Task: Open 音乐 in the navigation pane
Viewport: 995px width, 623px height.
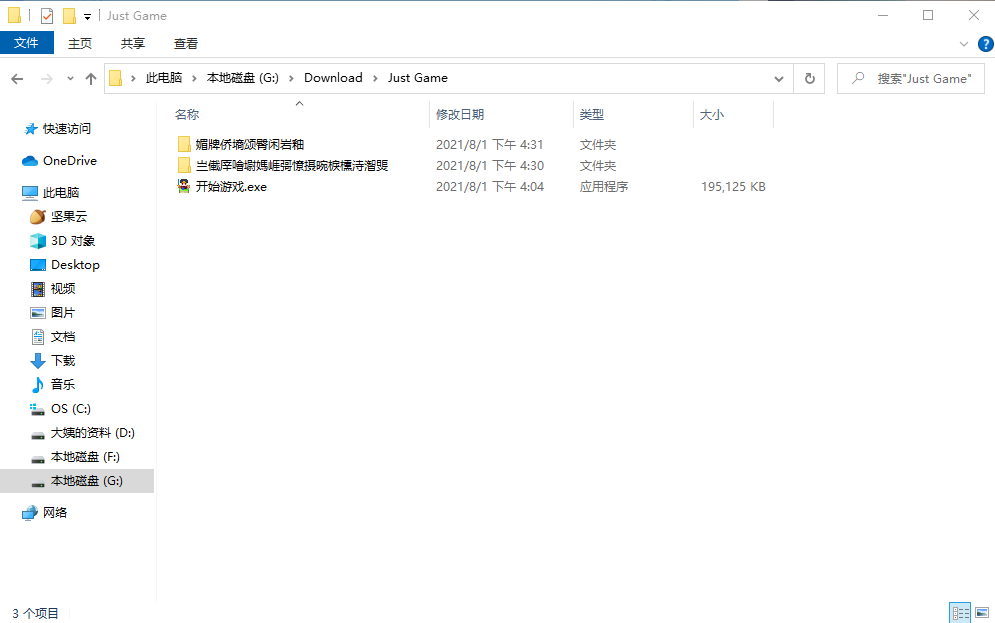Action: point(63,384)
